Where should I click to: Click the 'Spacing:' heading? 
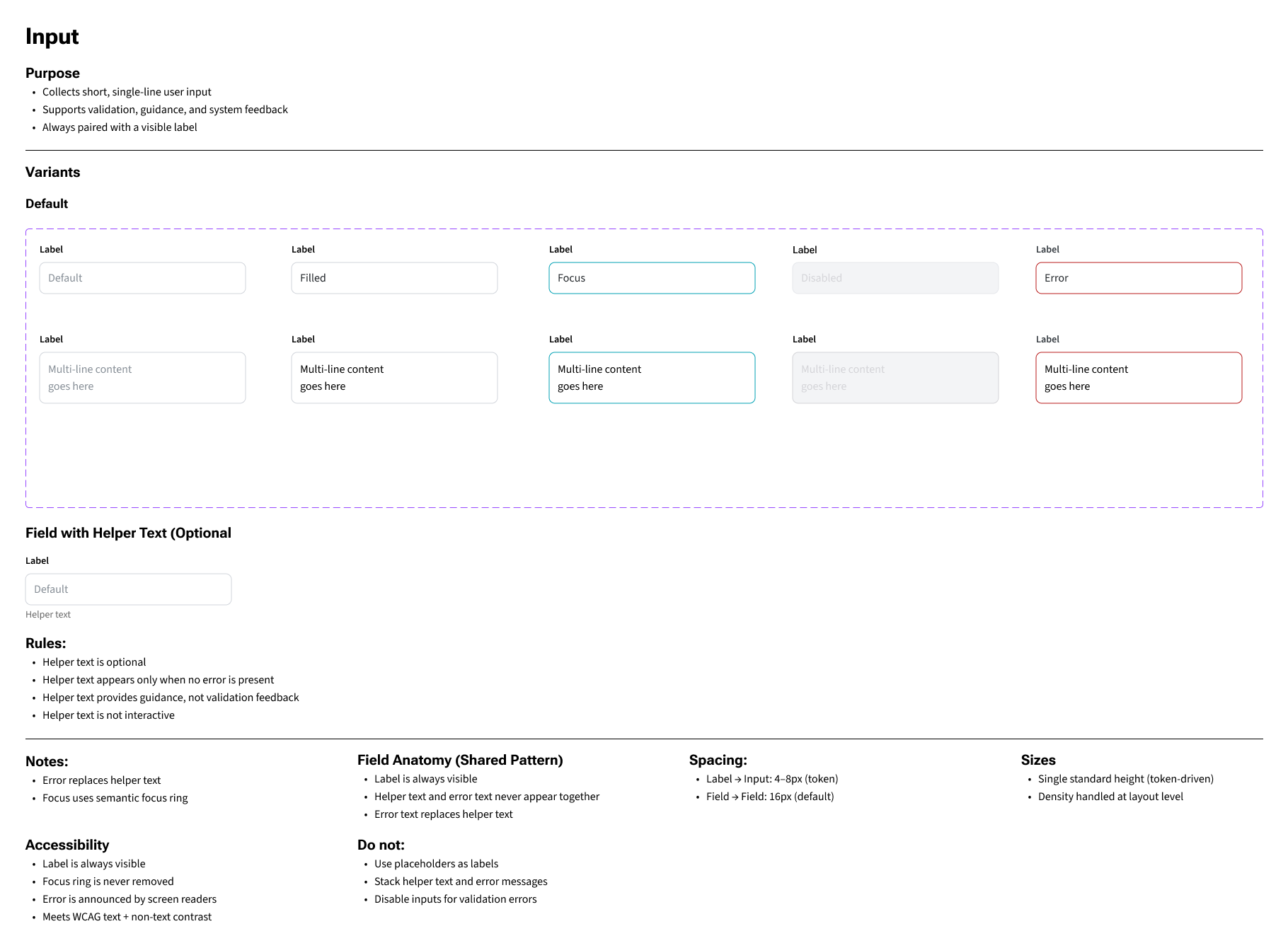coord(718,760)
